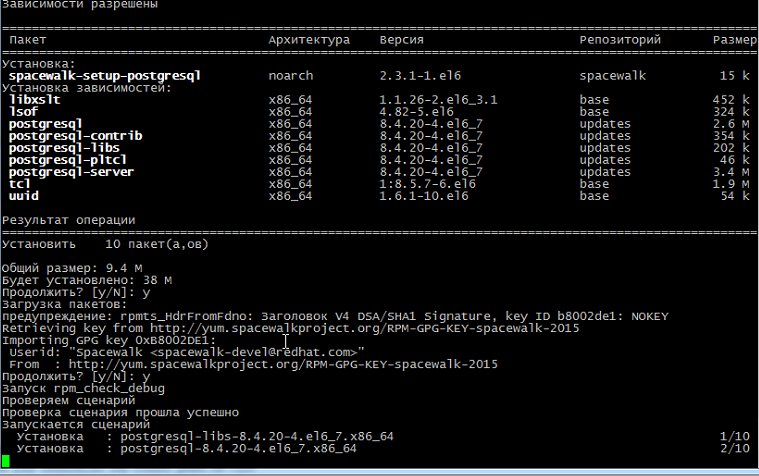Select the 2.6 M size value

(x=731, y=124)
